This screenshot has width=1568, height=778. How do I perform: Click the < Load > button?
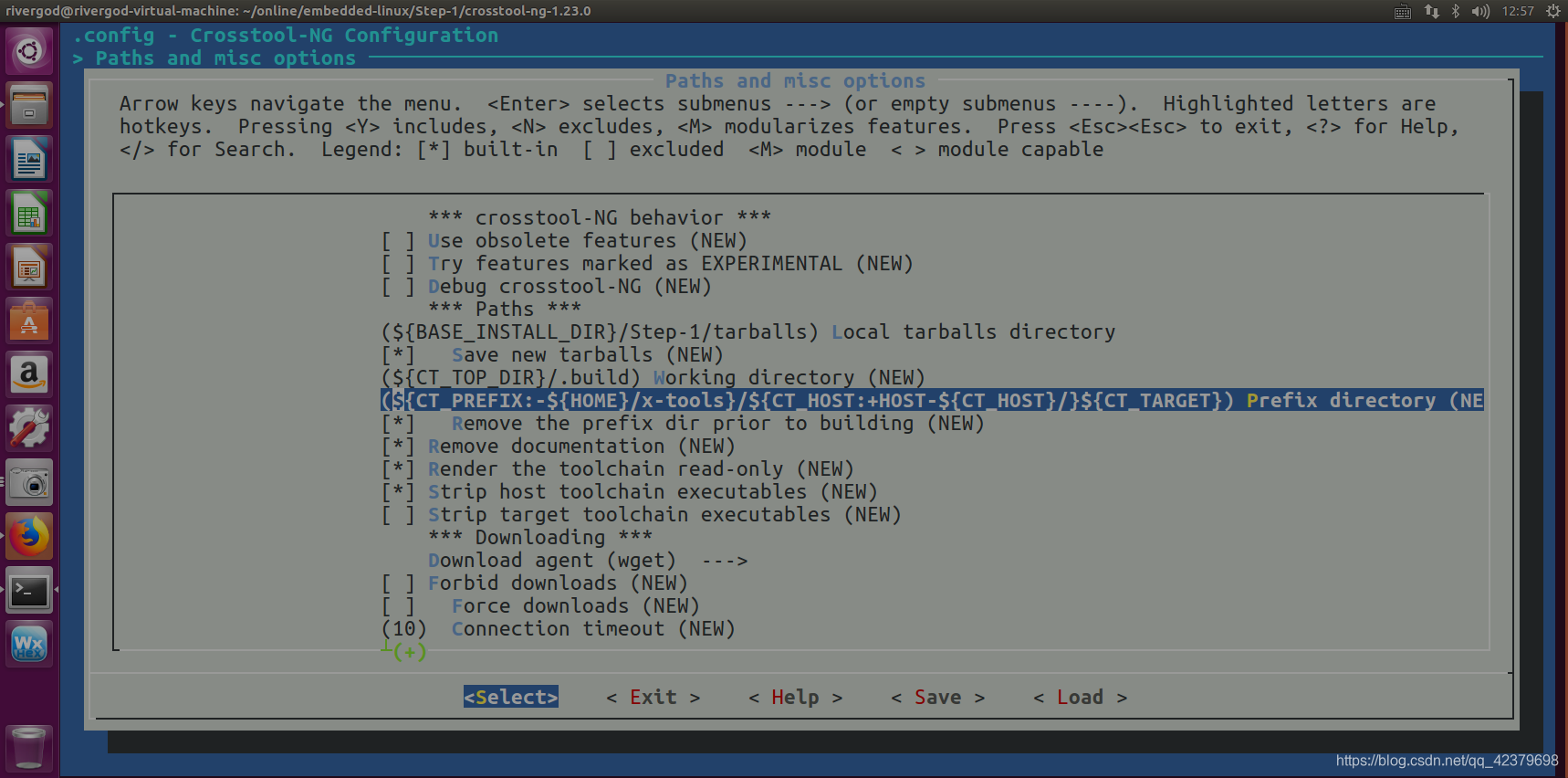click(x=1081, y=698)
